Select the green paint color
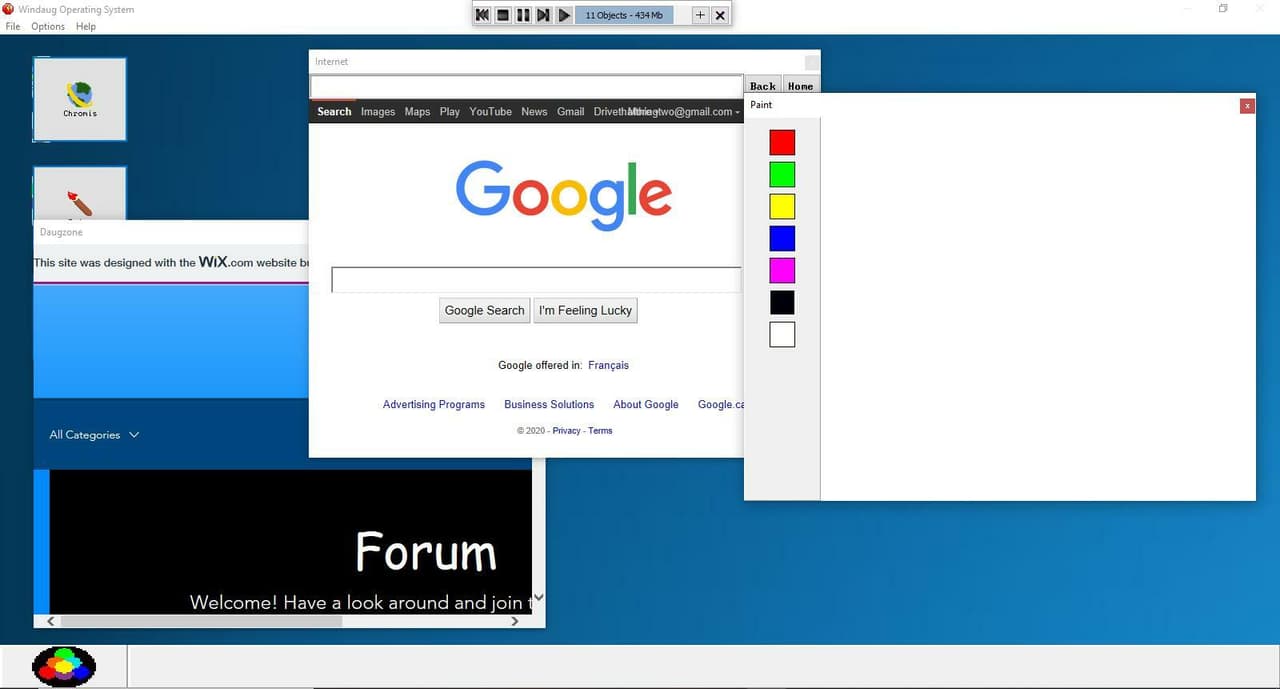1280x689 pixels. tap(782, 174)
